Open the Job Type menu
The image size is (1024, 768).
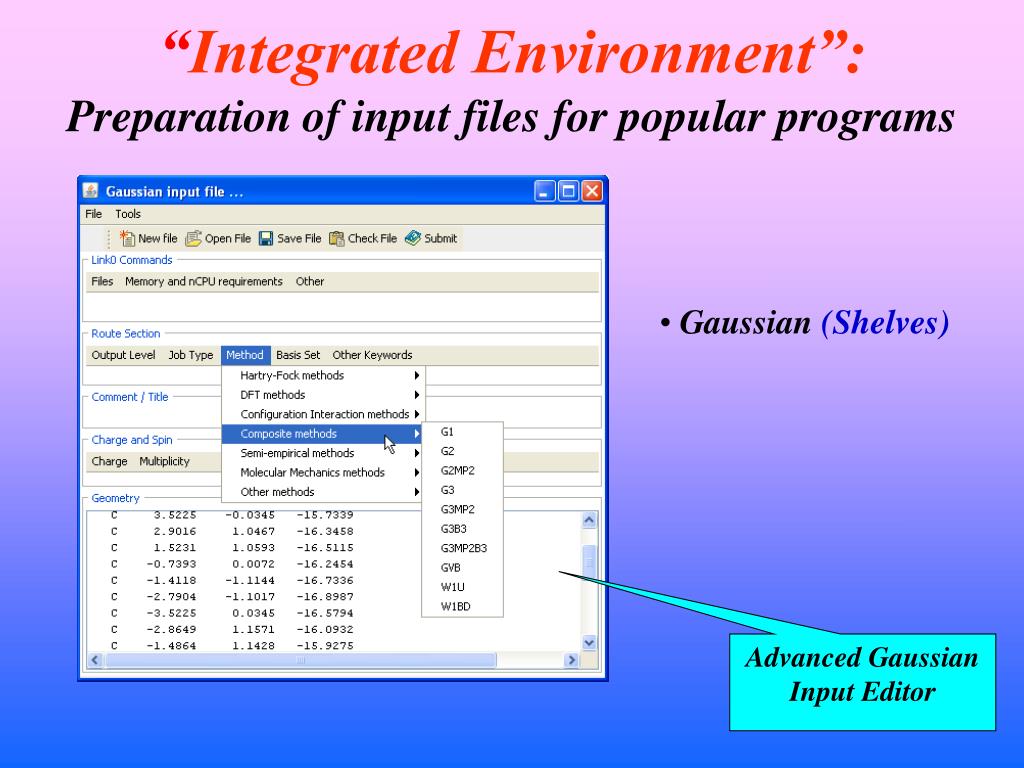[x=191, y=355]
